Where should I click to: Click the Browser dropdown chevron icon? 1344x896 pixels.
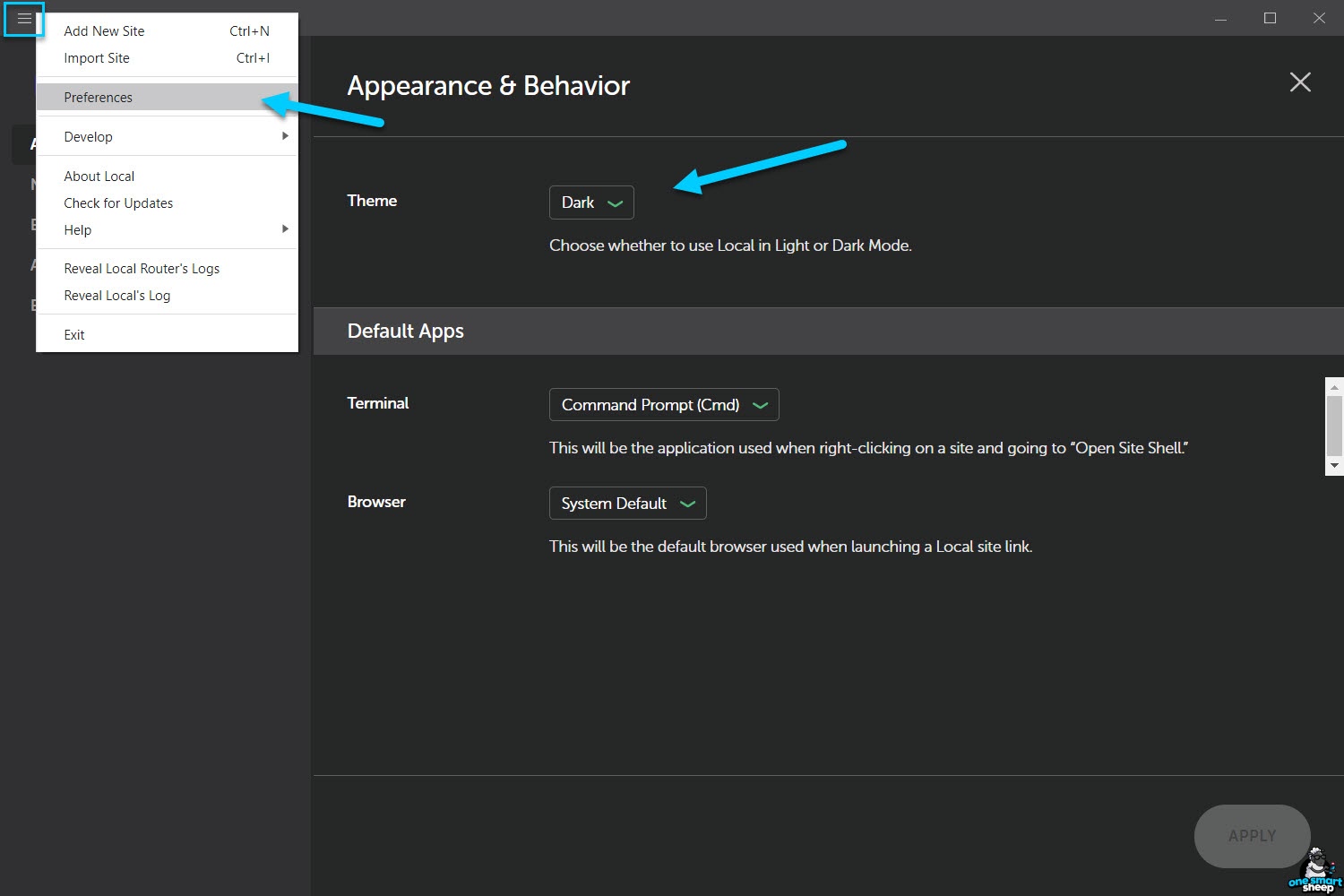[x=688, y=503]
